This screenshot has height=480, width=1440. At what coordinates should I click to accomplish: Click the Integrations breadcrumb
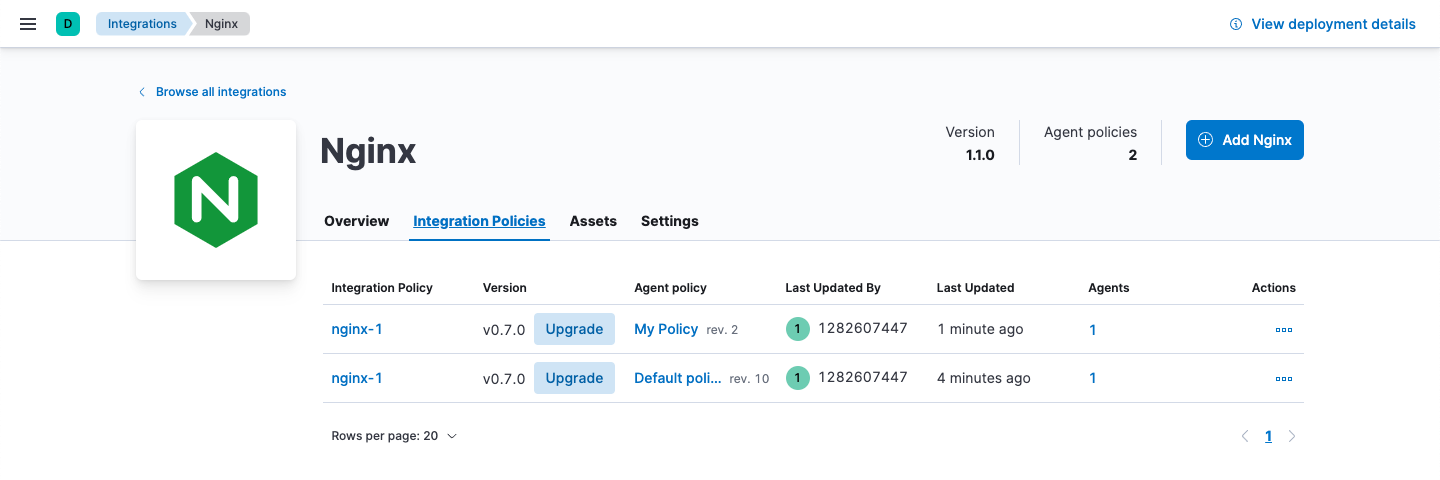click(142, 24)
